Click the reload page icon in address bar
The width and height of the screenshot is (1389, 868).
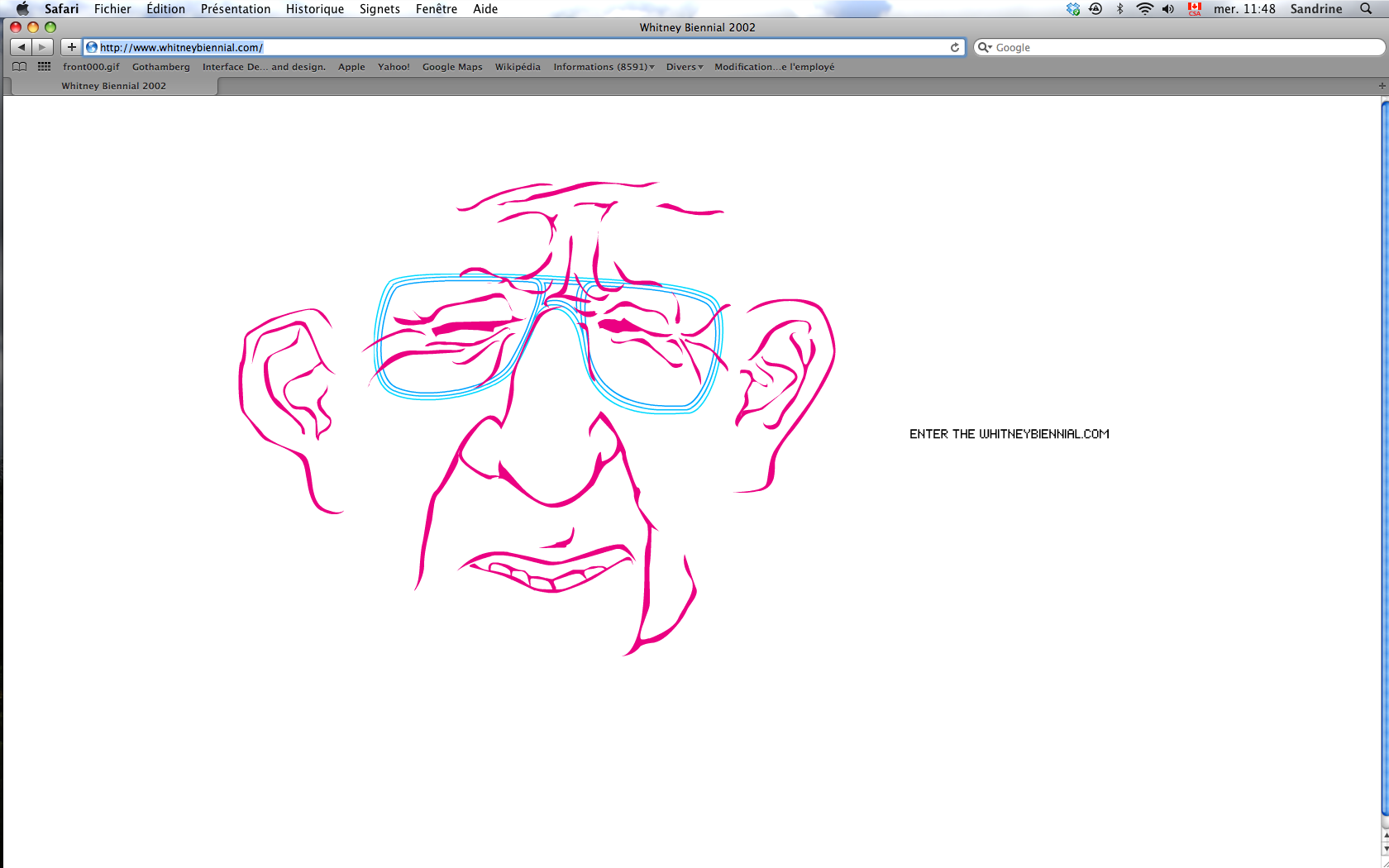955,47
